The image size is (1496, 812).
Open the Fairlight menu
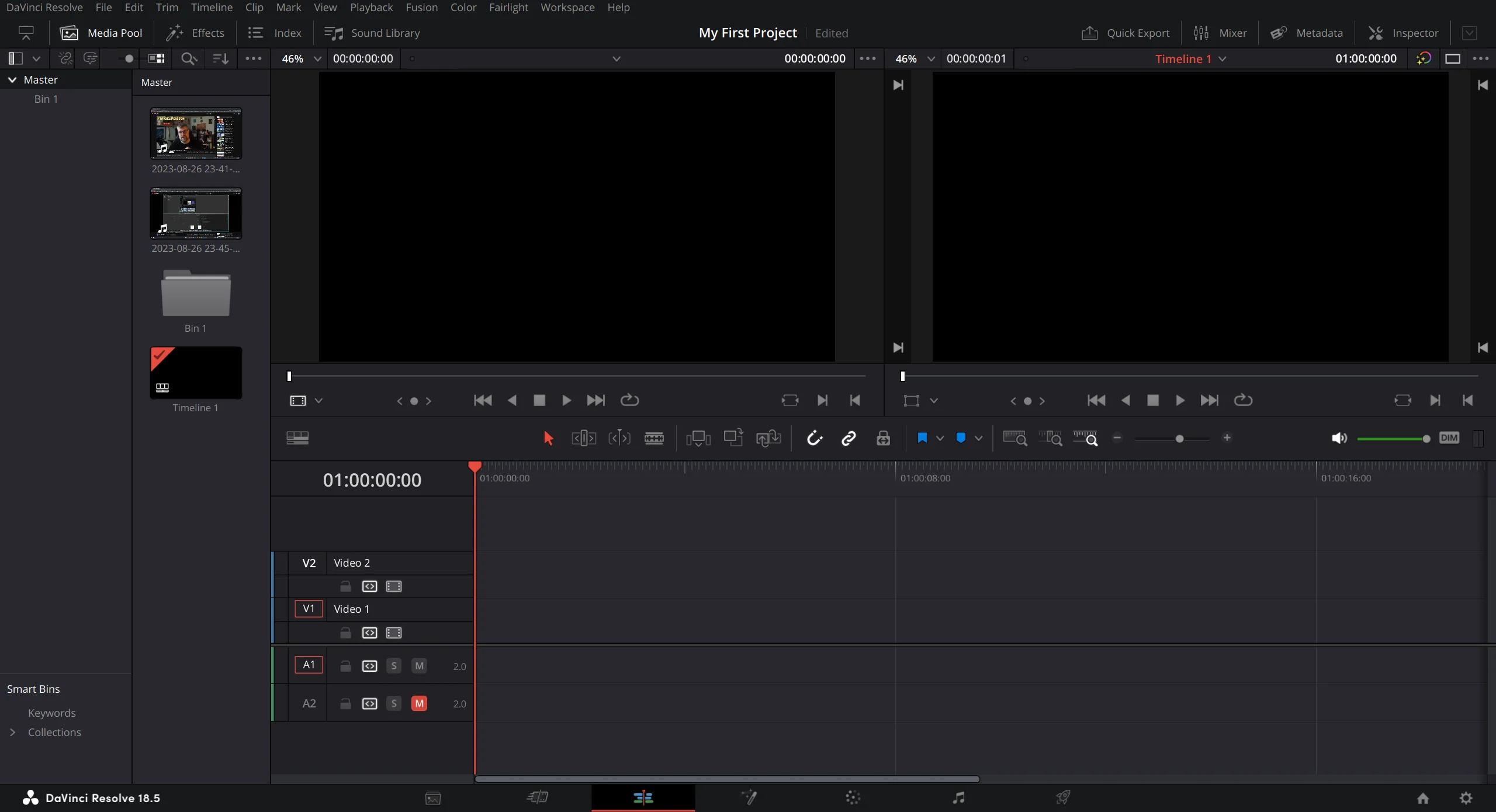(x=508, y=8)
